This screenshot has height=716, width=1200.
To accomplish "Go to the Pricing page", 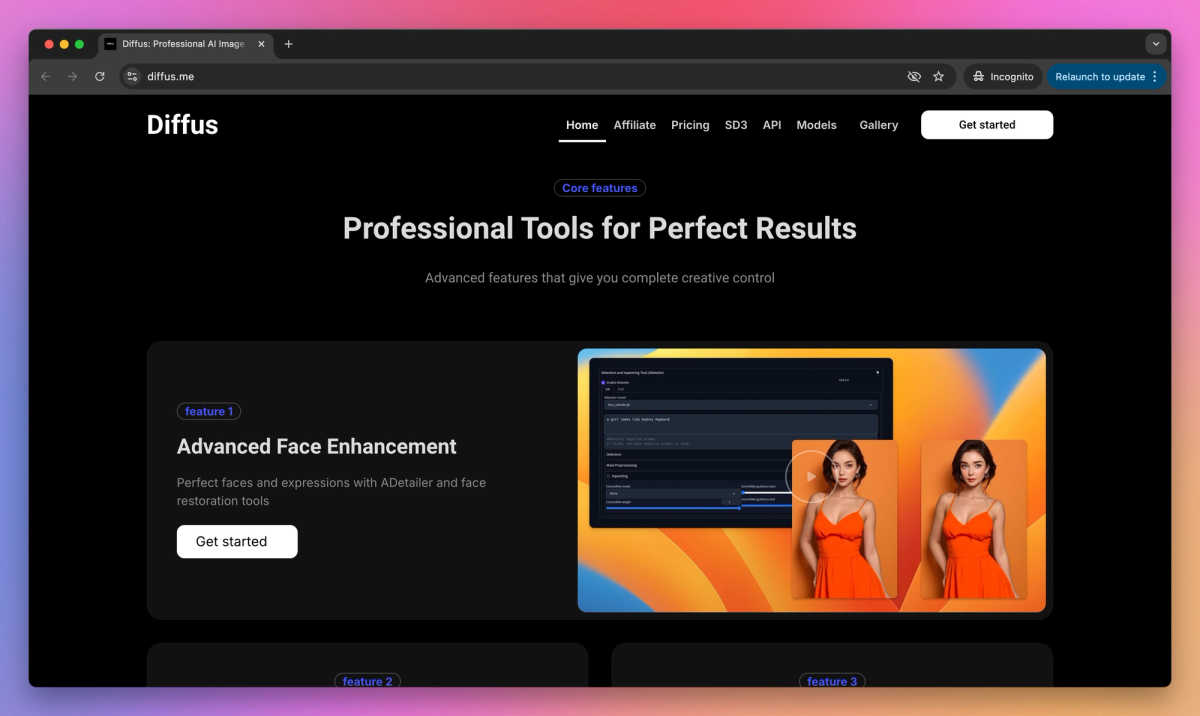I will click(x=690, y=125).
